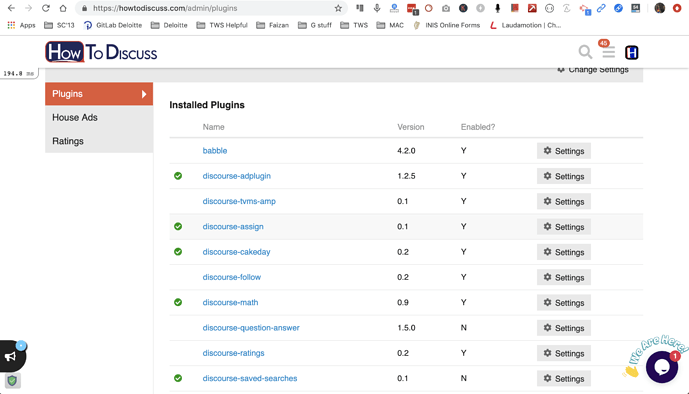Open G stuff bookmarks folder

(315, 25)
